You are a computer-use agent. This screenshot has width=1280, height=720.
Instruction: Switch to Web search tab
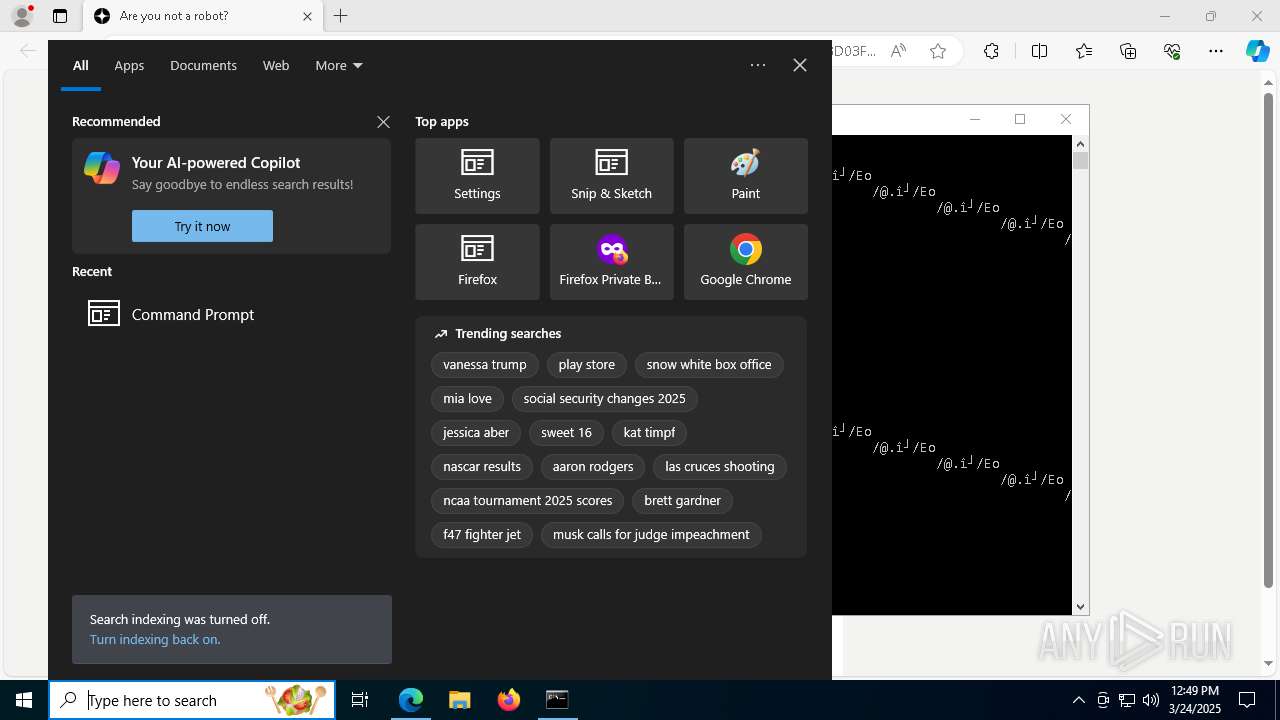click(x=276, y=66)
